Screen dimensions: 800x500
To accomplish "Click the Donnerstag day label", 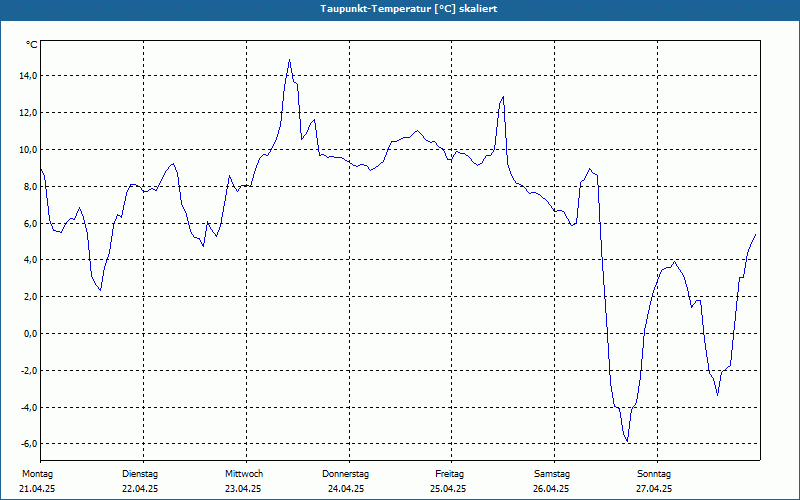I will (x=345, y=474).
